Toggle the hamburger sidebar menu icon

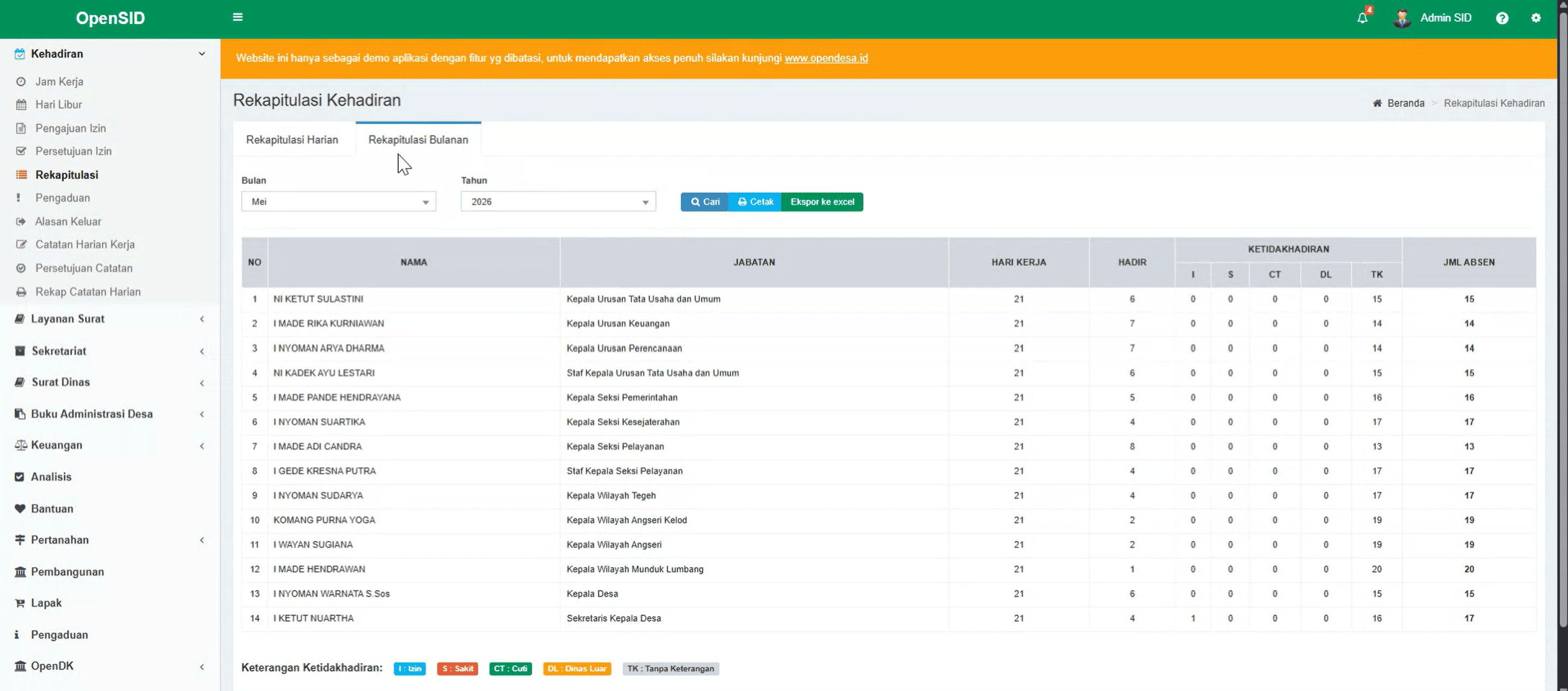237,17
